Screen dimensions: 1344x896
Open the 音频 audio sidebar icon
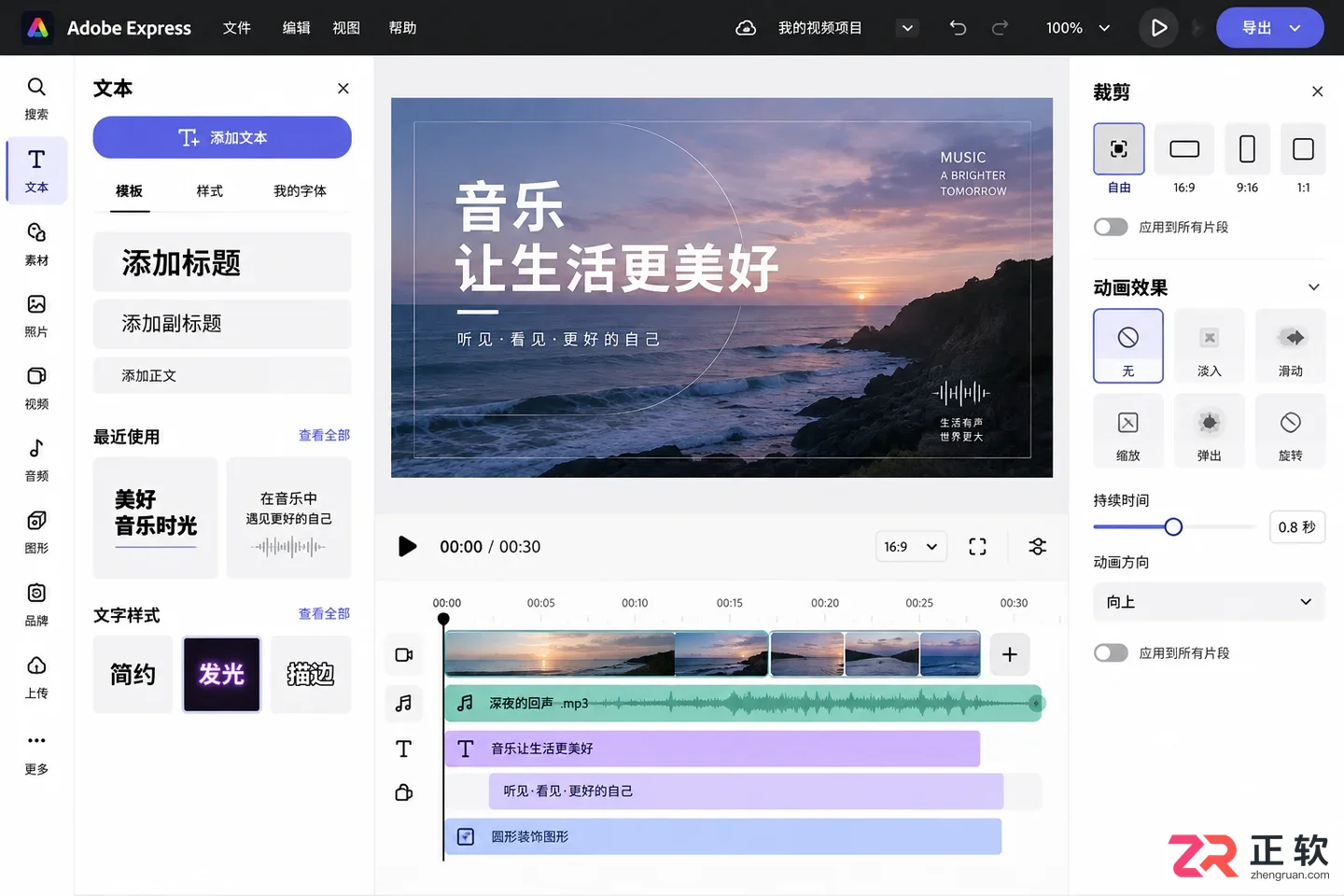[x=36, y=459]
